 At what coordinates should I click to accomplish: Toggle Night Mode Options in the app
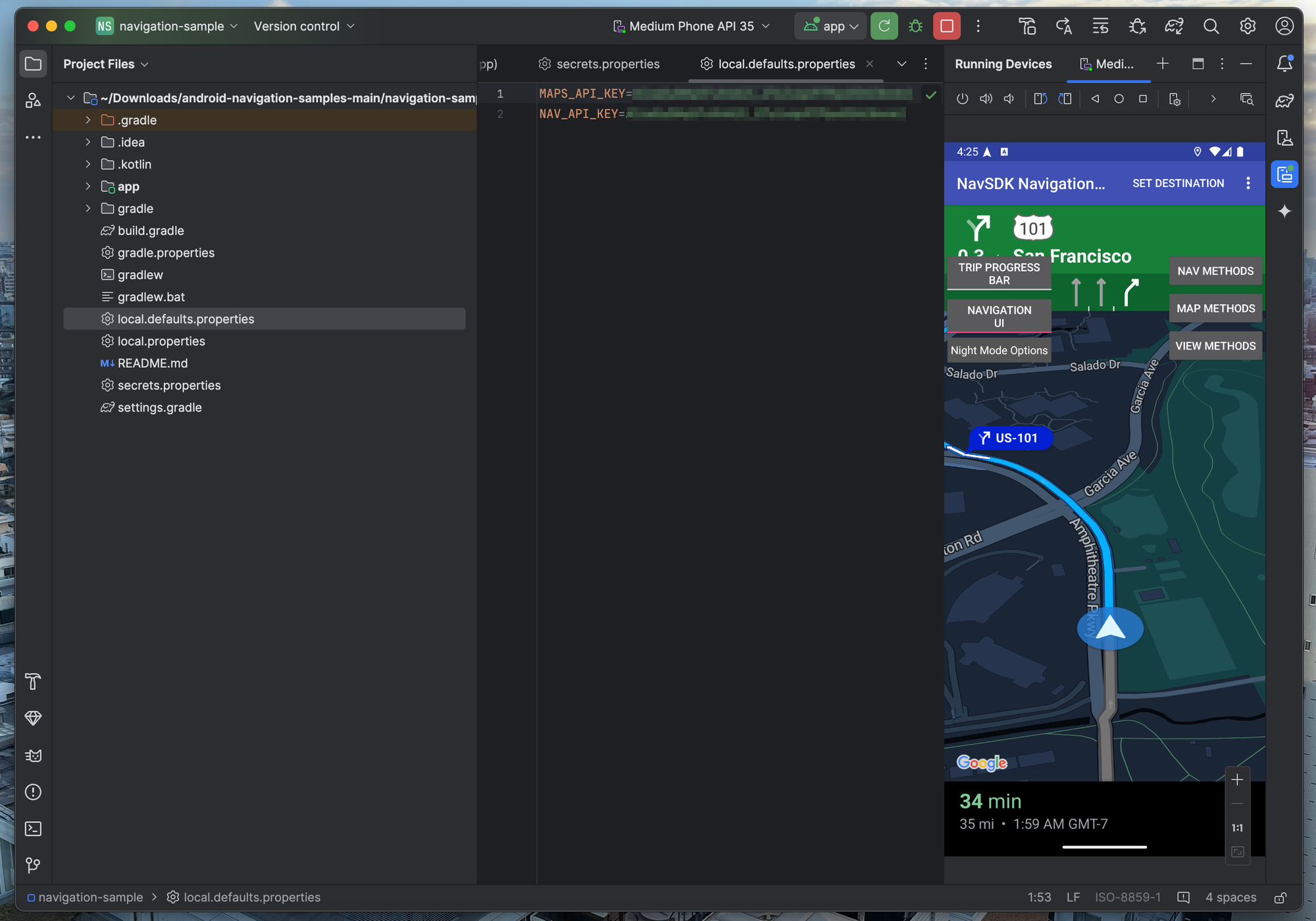[x=999, y=350]
